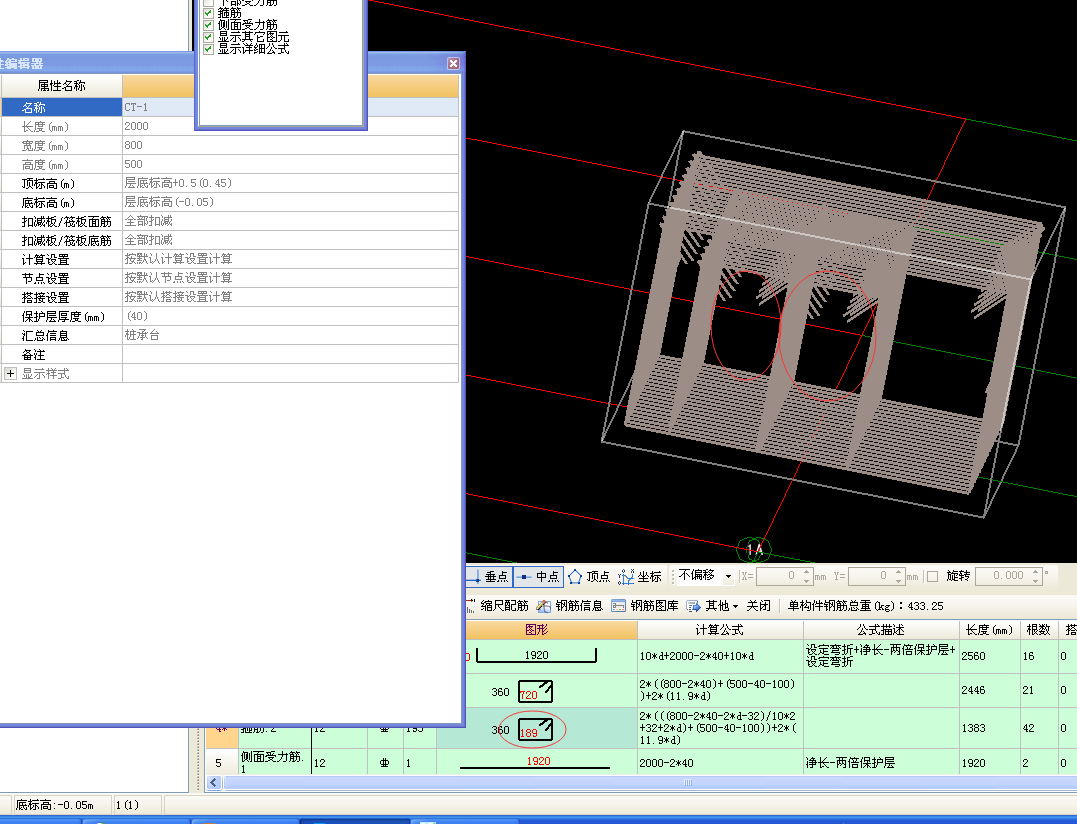Click the 计算公式 column header
Screen dimensions: 1077x824
pos(720,630)
